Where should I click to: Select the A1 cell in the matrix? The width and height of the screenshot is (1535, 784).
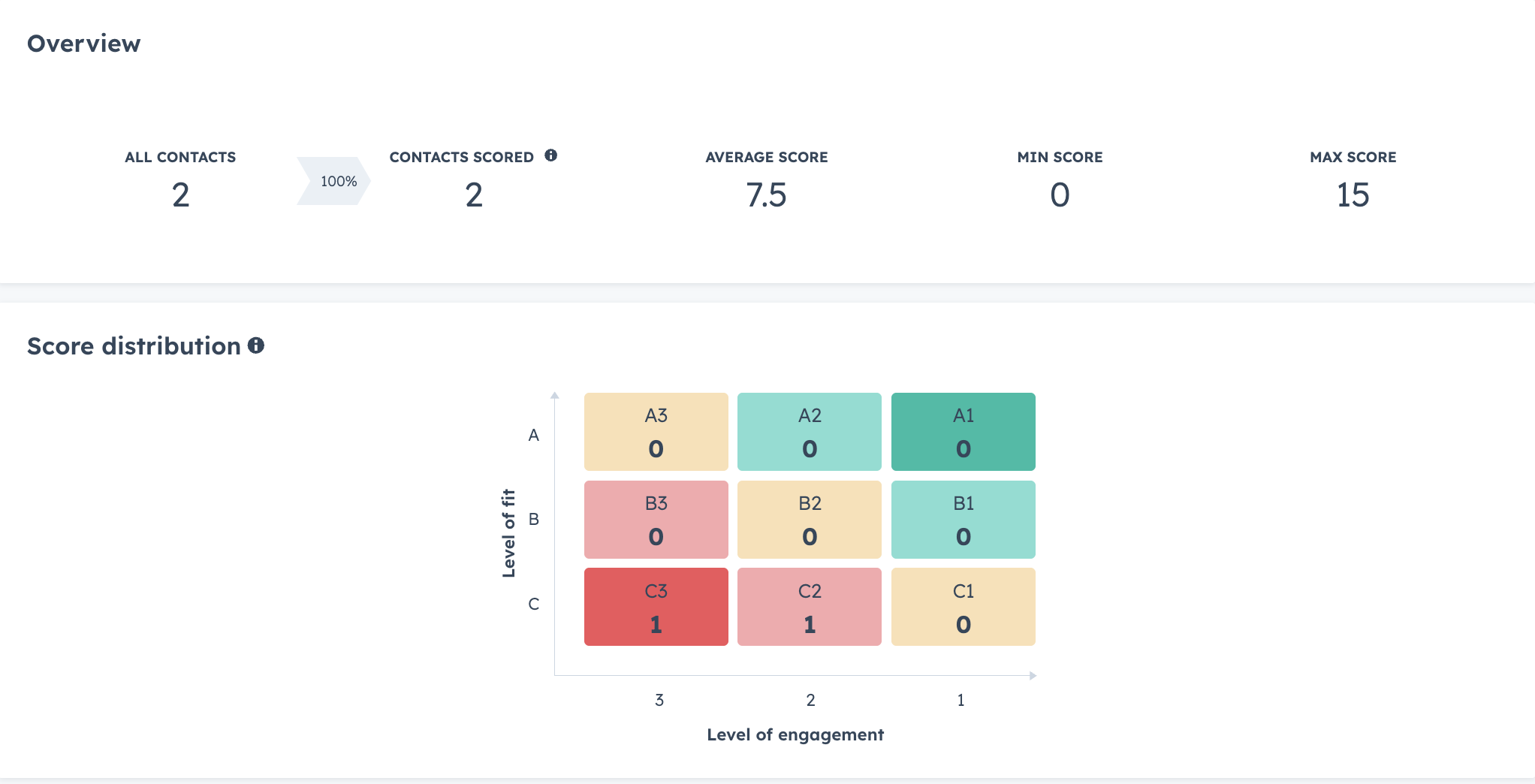coord(963,431)
